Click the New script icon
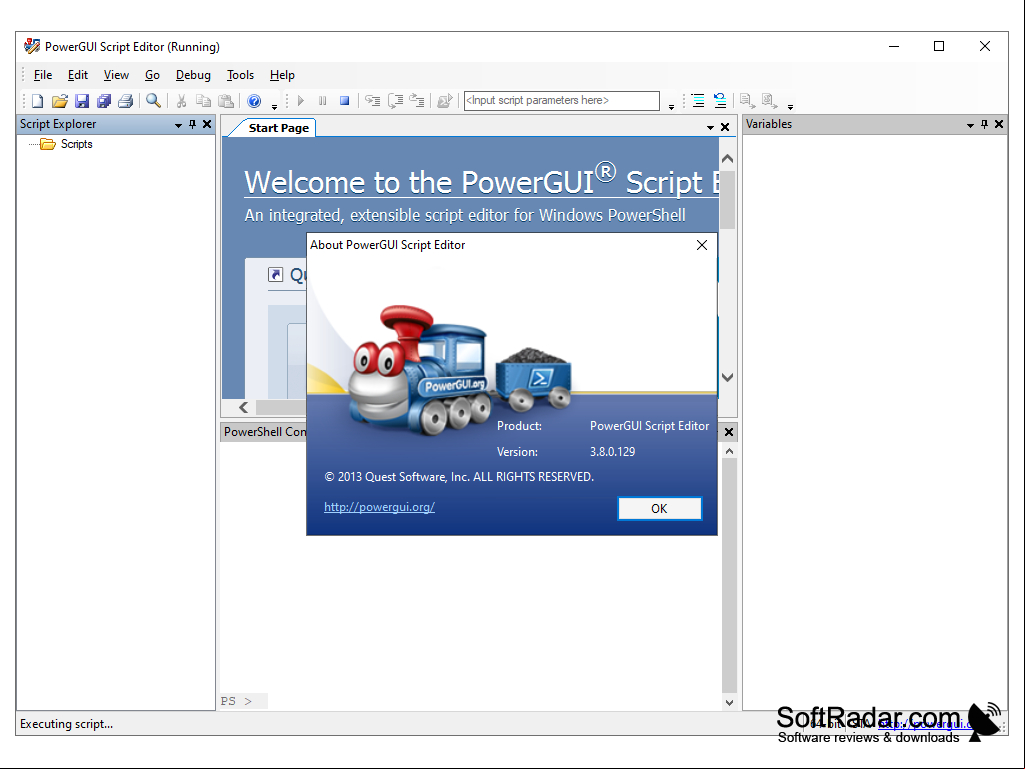The width and height of the screenshot is (1025, 769). click(37, 101)
